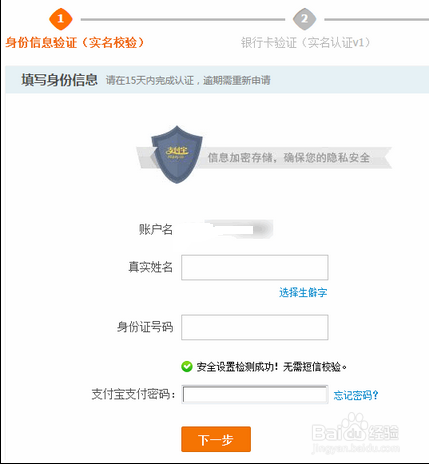Click the gray step 2 diamond icon
Screen dimensions: 429x466
pyautogui.click(x=304, y=19)
